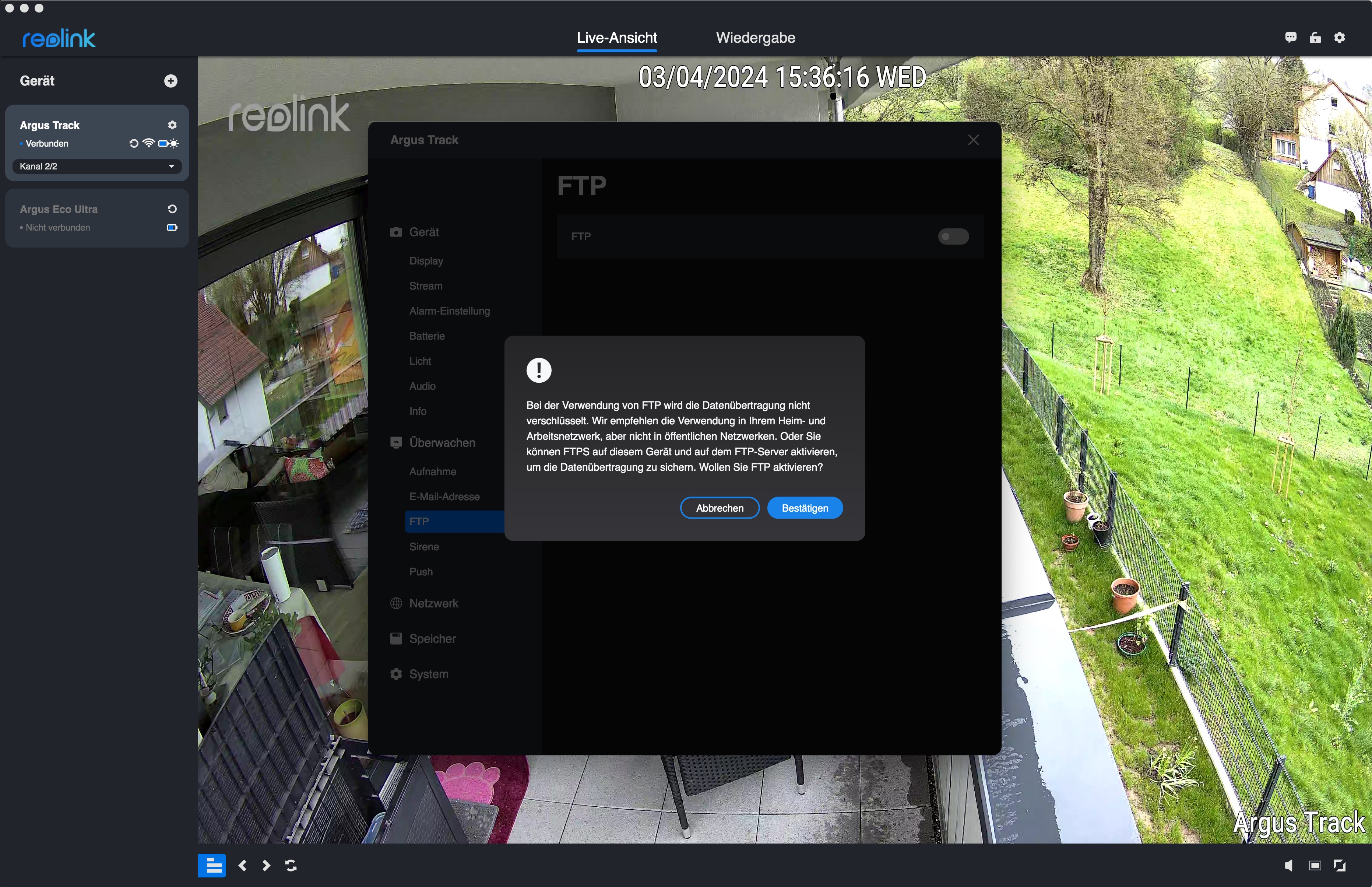Image resolution: width=1372 pixels, height=887 pixels.
Task: Go to the next page arrow
Action: pos(266,865)
